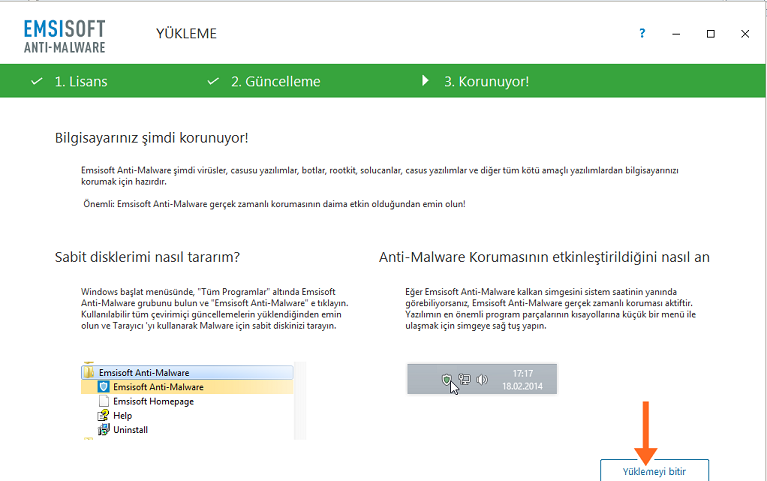
Task: Click the help icon next to Help
Action: click(x=103, y=415)
